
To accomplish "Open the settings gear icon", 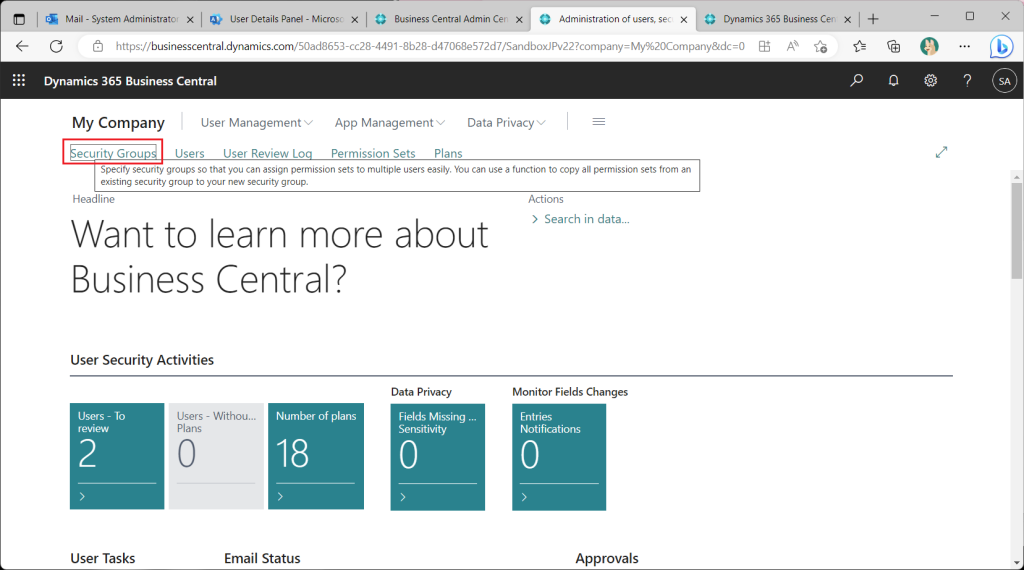I will pos(930,80).
